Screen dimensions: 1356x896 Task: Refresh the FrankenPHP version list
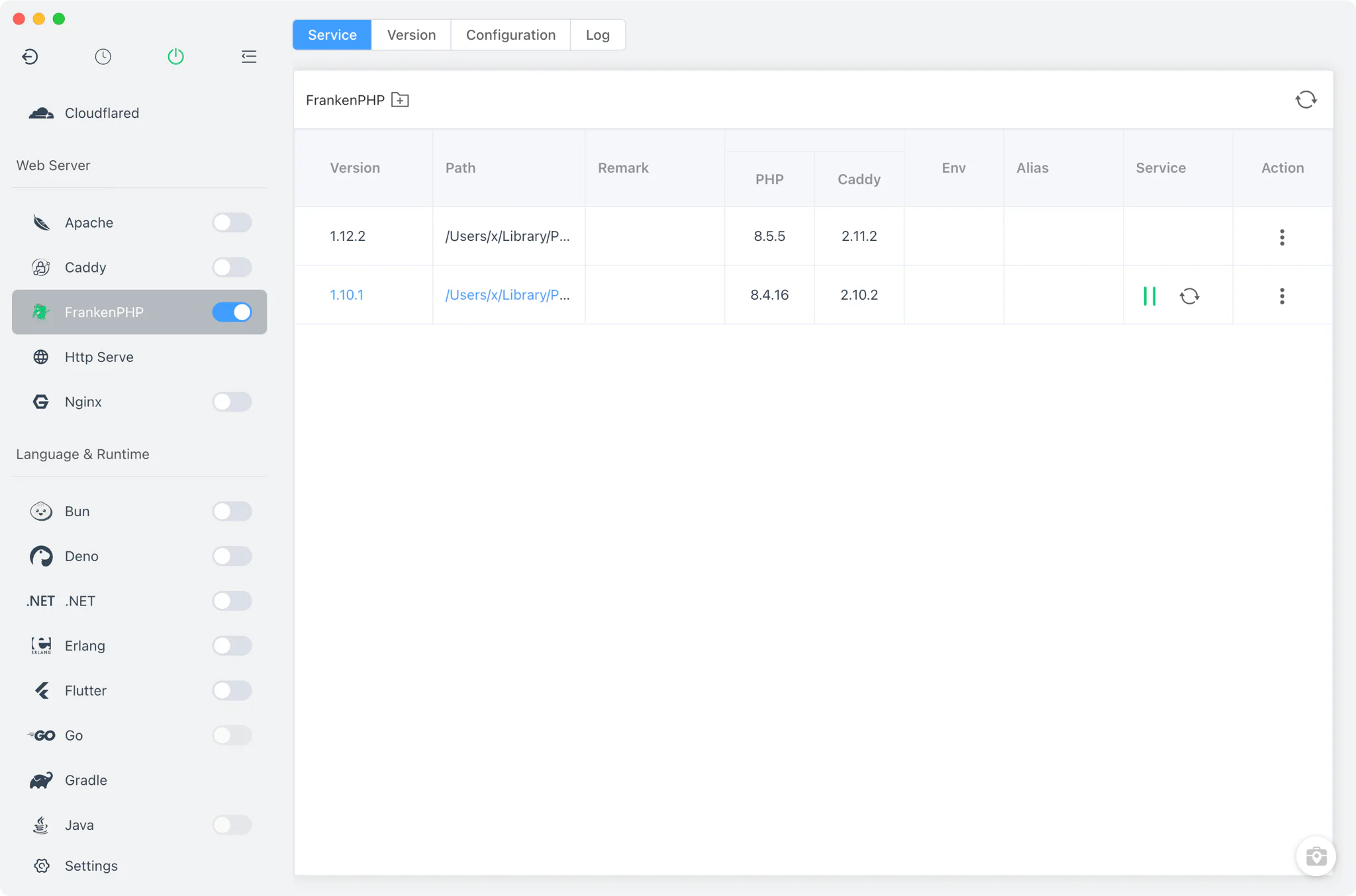click(x=1306, y=100)
